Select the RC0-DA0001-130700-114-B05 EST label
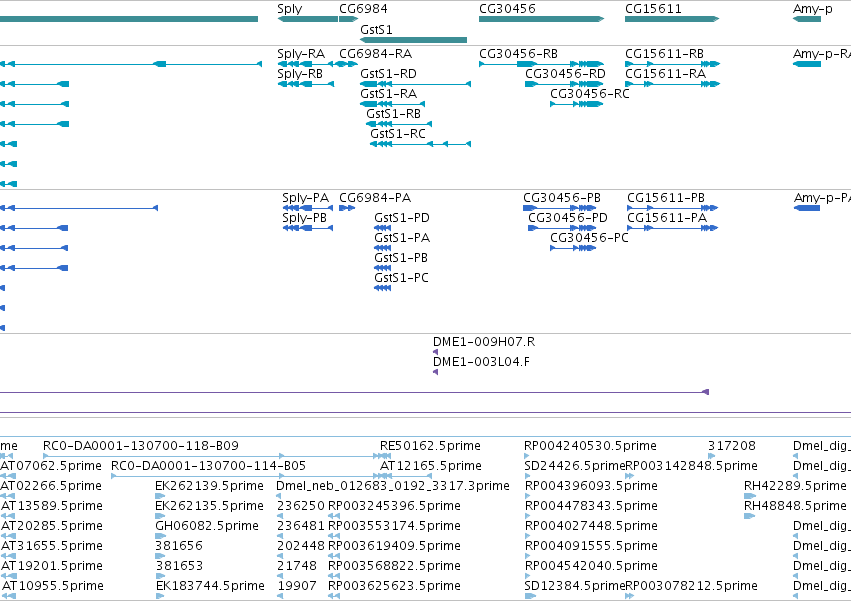Viewport: 851px width, 601px height. pos(208,466)
